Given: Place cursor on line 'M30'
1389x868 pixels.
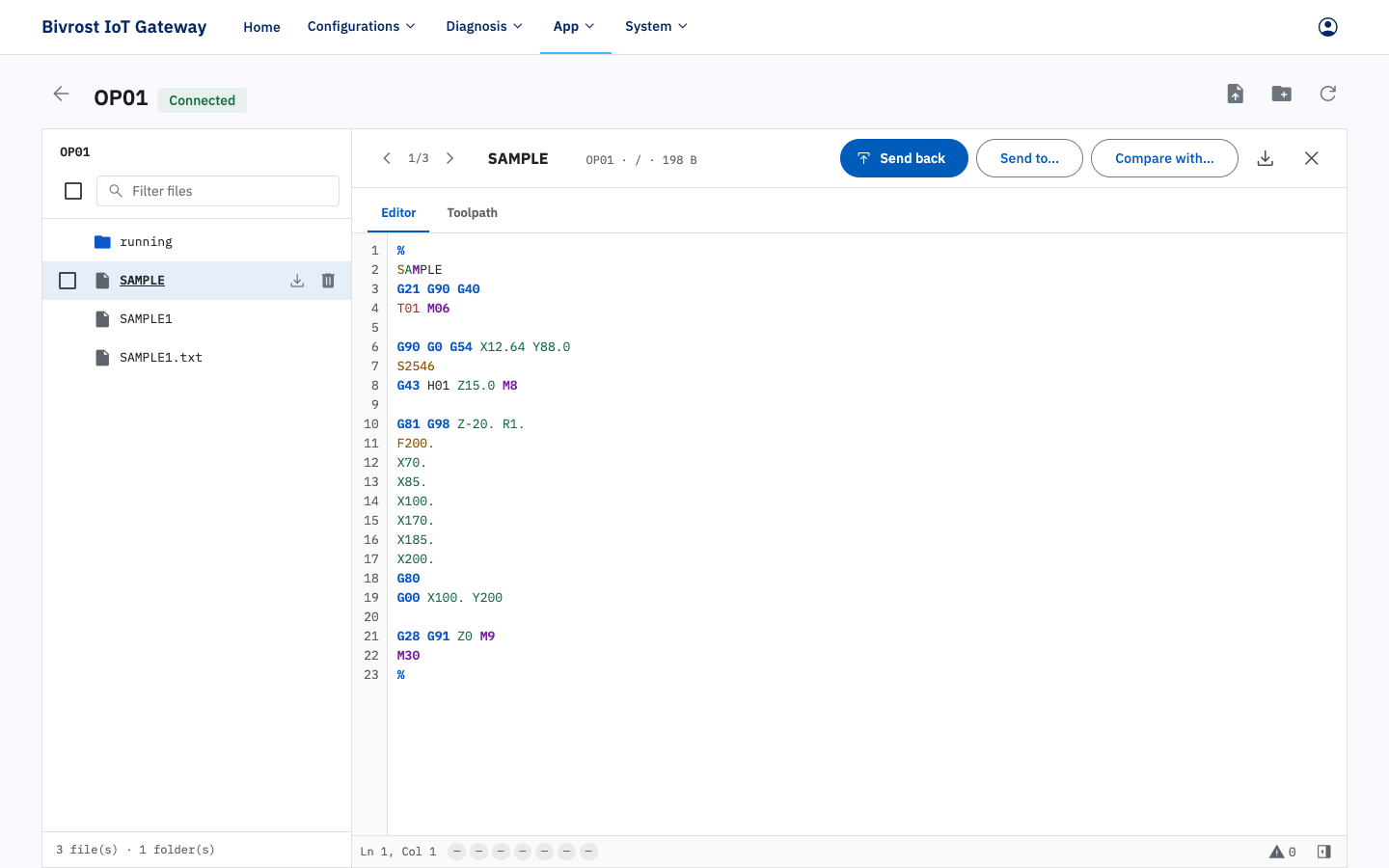Looking at the screenshot, I should 408,656.
